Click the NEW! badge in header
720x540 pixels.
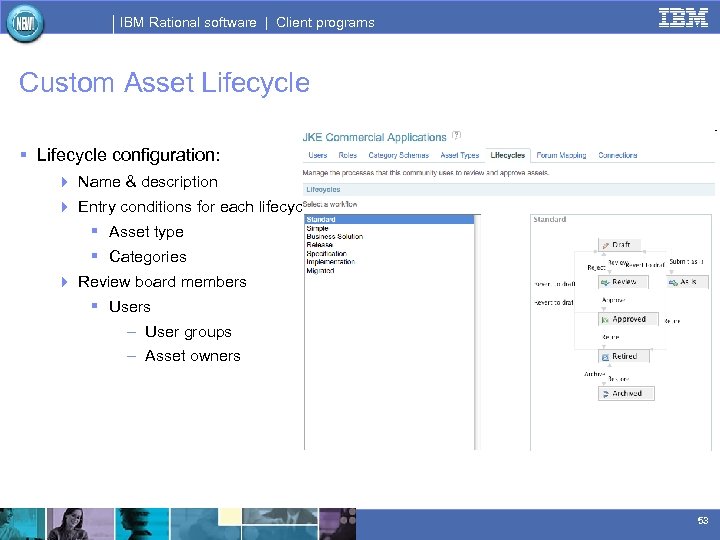26,23
